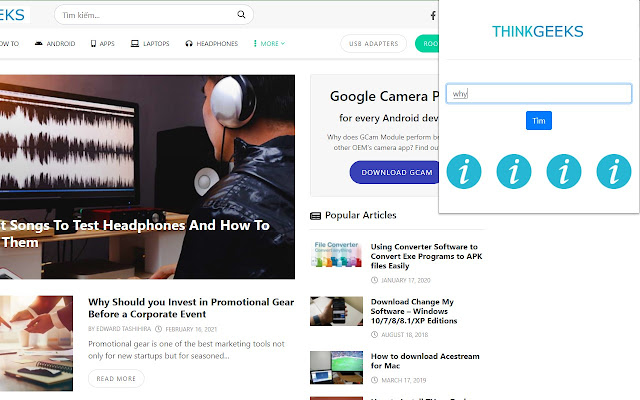
Task: Click the clock icon beside January 17, 2020
Action: pos(374,280)
